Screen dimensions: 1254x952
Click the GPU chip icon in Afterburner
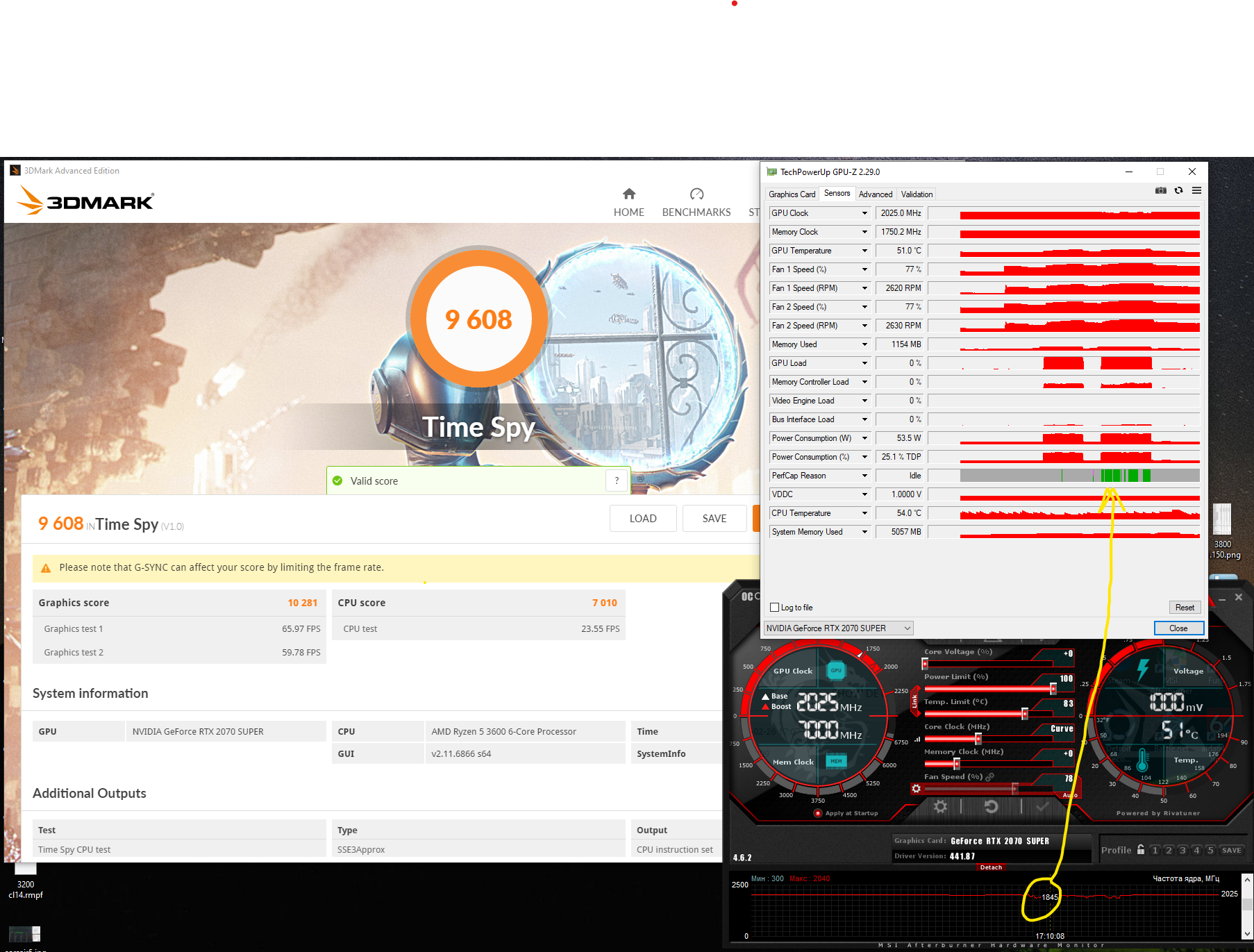(x=836, y=671)
